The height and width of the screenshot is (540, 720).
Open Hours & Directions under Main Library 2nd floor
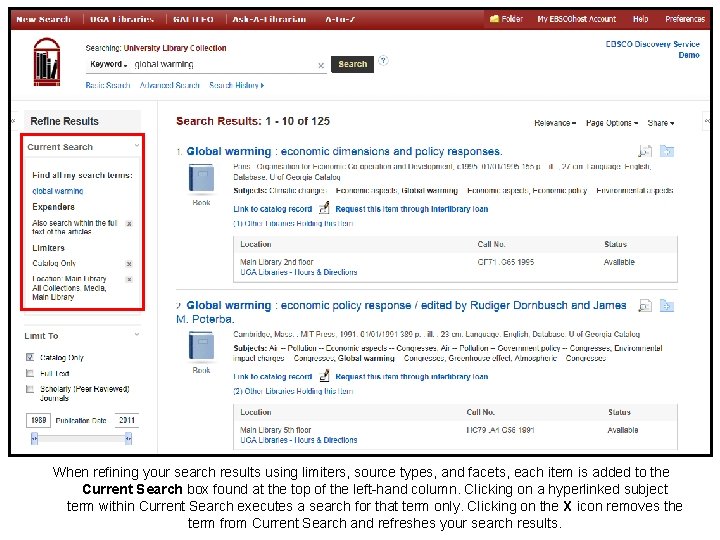pos(298,272)
